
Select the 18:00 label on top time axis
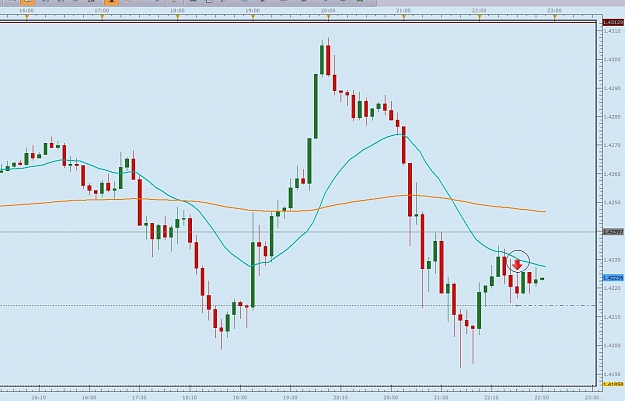[x=177, y=10]
